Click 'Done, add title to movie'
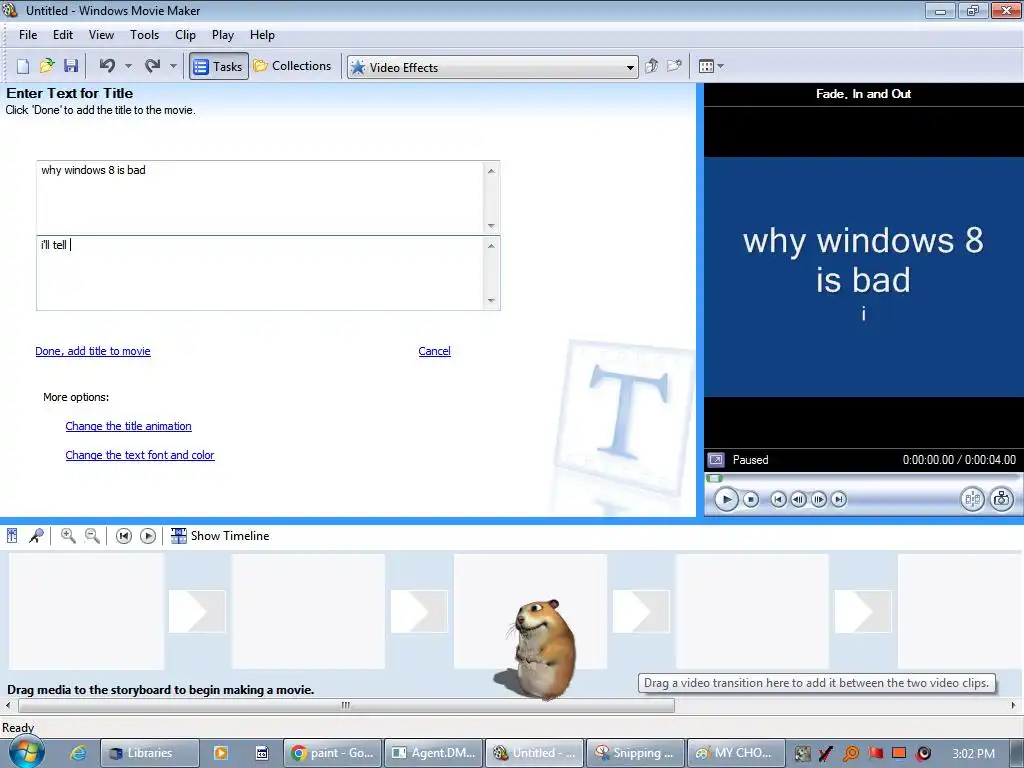Viewport: 1024px width, 768px height. tap(93, 351)
